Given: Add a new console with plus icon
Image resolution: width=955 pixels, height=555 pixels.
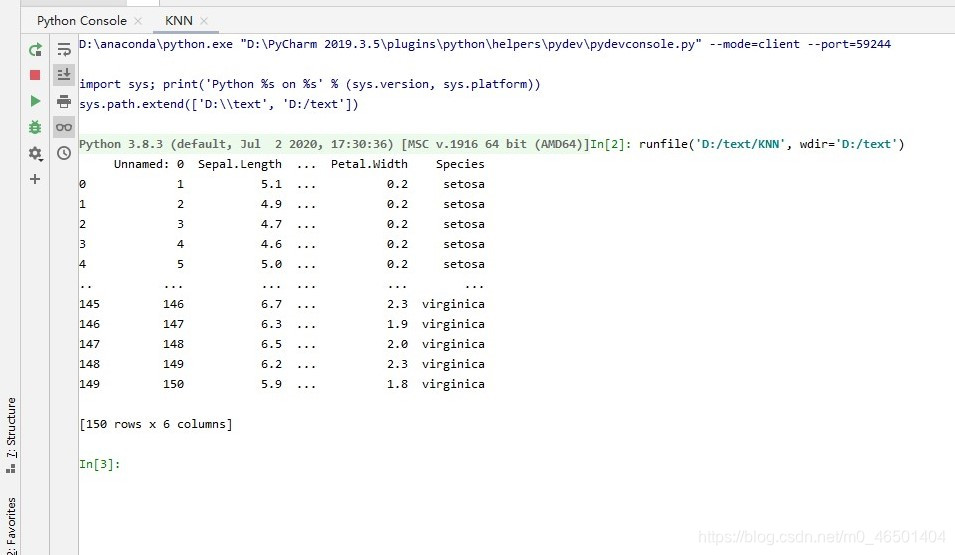Looking at the screenshot, I should point(35,179).
